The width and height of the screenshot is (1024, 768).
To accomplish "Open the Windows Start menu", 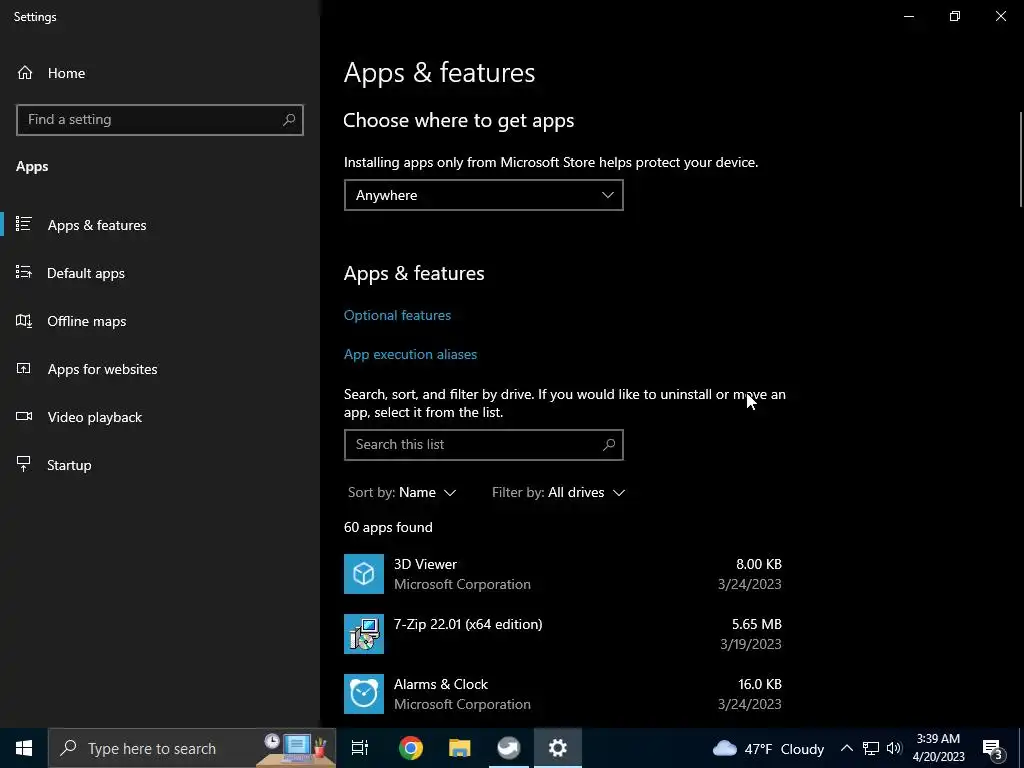I will [x=24, y=748].
